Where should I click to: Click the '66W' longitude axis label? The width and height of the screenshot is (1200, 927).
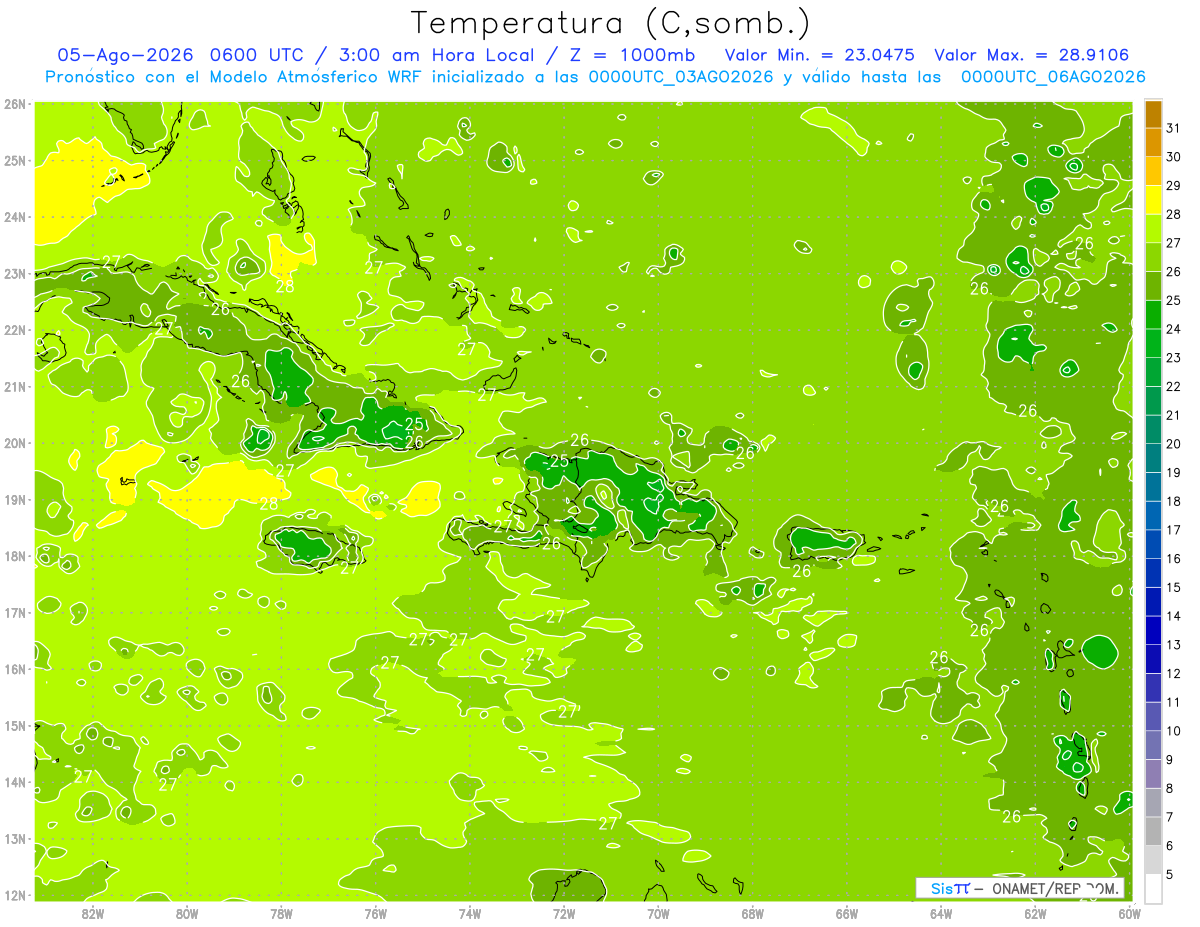point(847,913)
